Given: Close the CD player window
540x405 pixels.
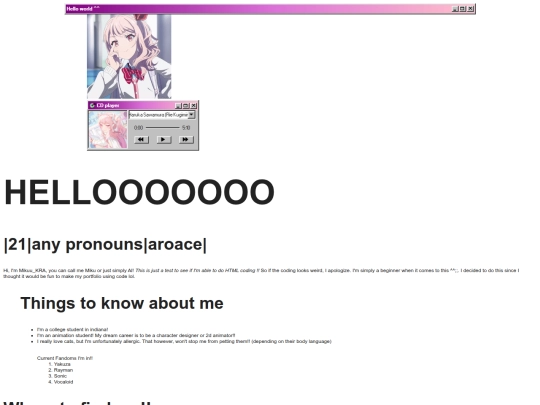Looking at the screenshot, I should pos(194,105).
